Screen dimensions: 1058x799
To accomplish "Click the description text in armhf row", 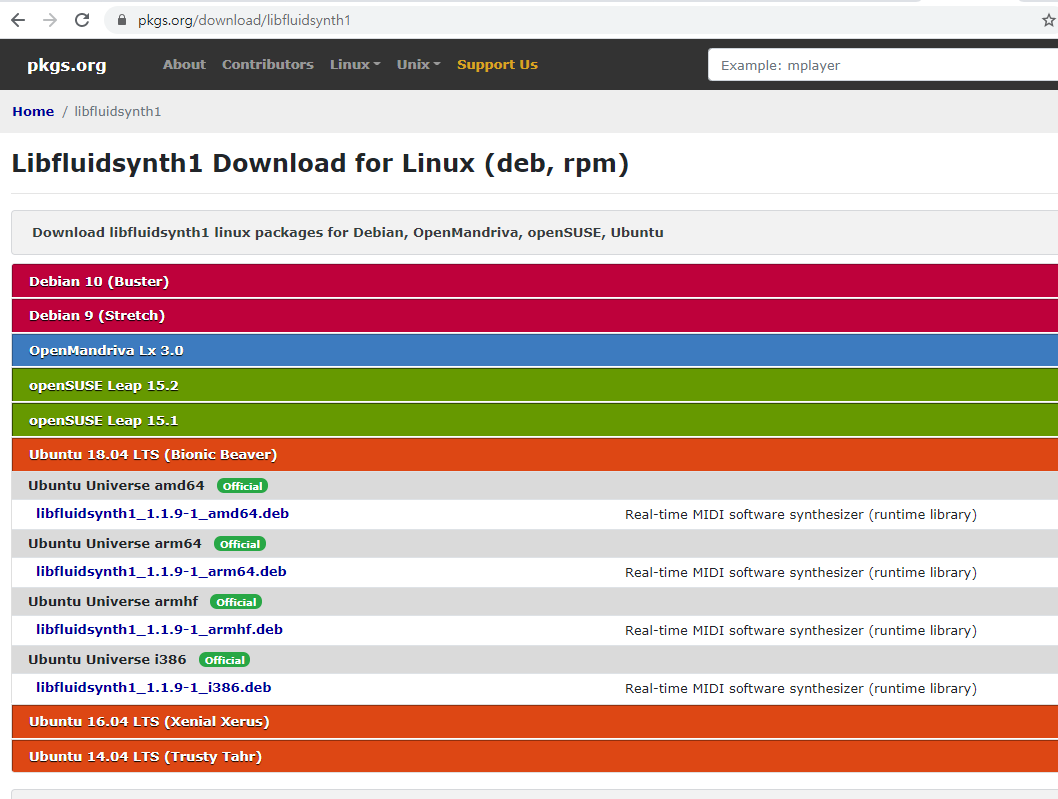I will click(x=801, y=630).
